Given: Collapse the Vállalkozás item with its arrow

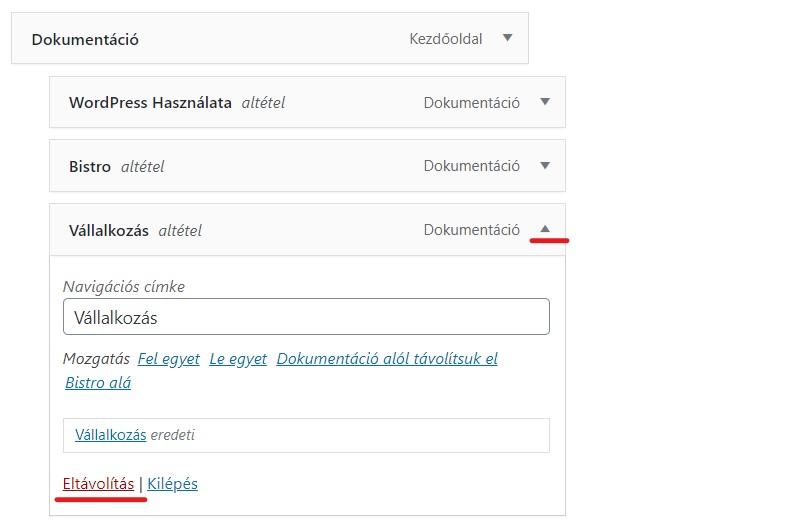Looking at the screenshot, I should pyautogui.click(x=544, y=229).
